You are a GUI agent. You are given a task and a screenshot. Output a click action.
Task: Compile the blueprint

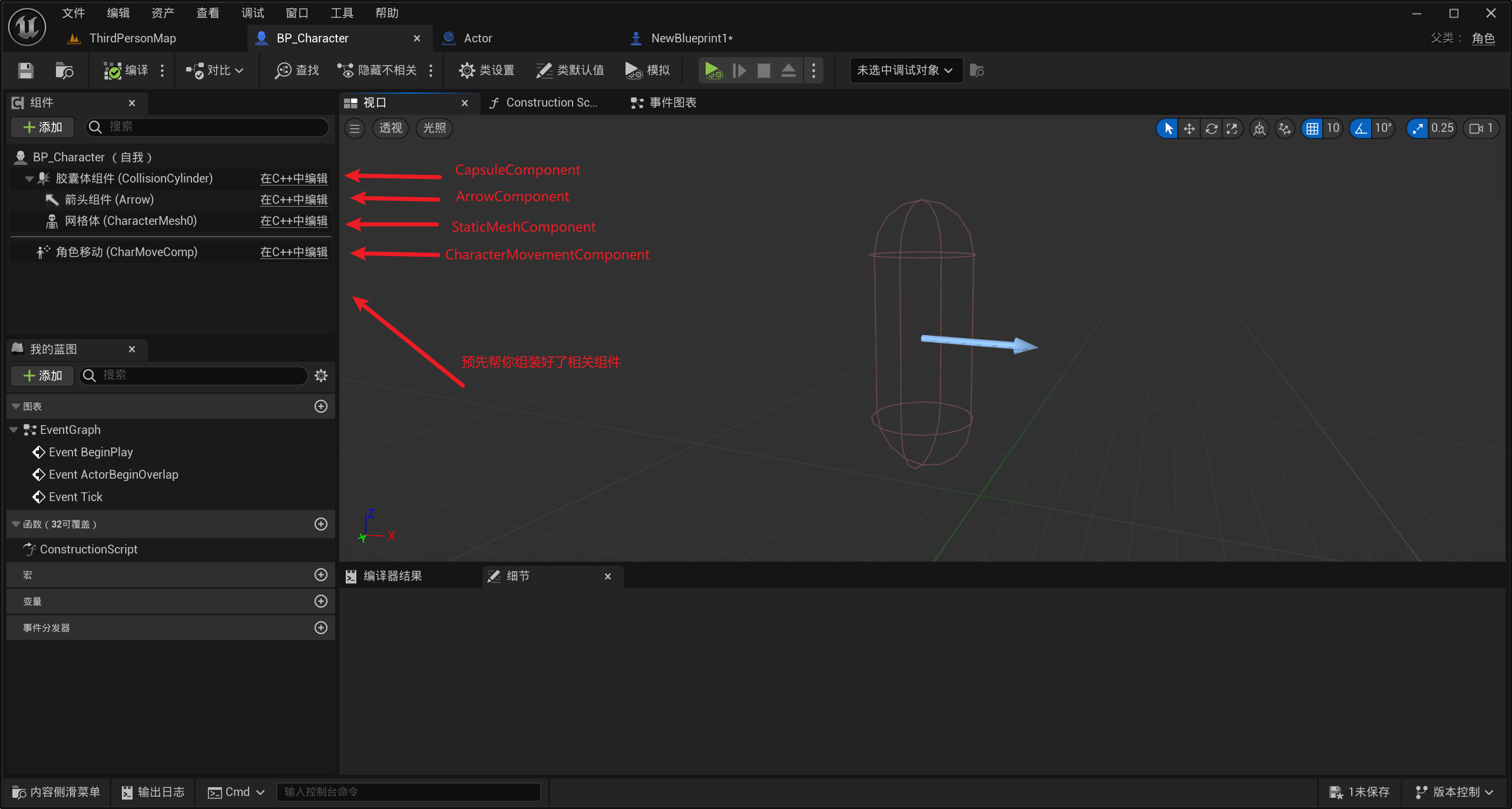pos(126,71)
